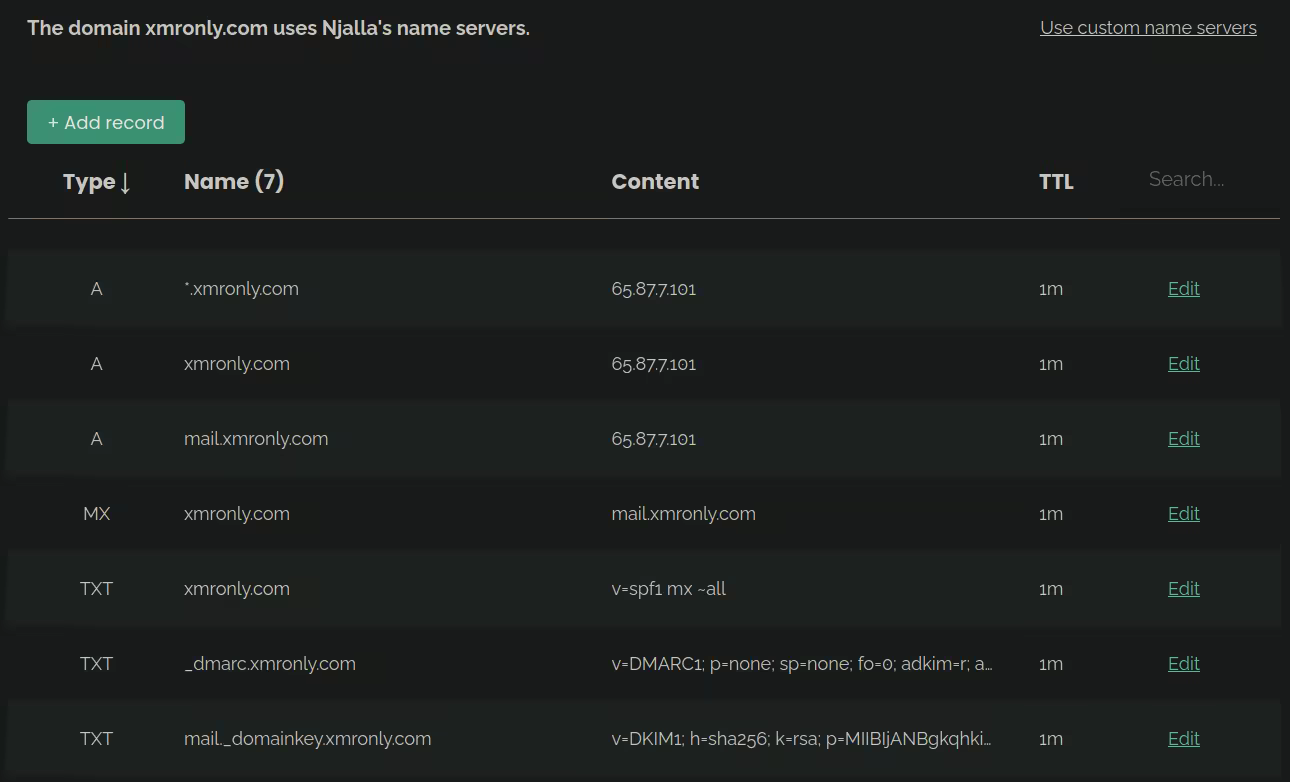
Task: Edit the mail.xmronly.com A record
Action: coord(1183,439)
